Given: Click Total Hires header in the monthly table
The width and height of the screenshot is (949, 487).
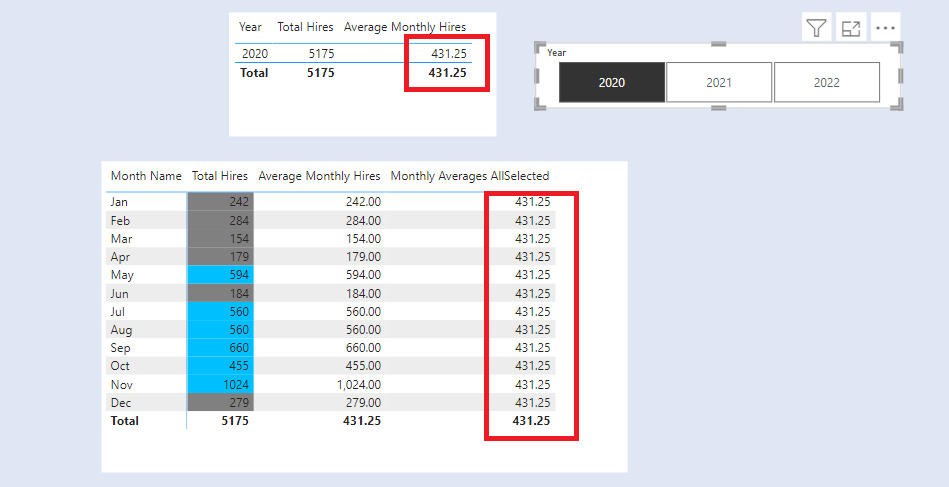Looking at the screenshot, I should point(220,176).
